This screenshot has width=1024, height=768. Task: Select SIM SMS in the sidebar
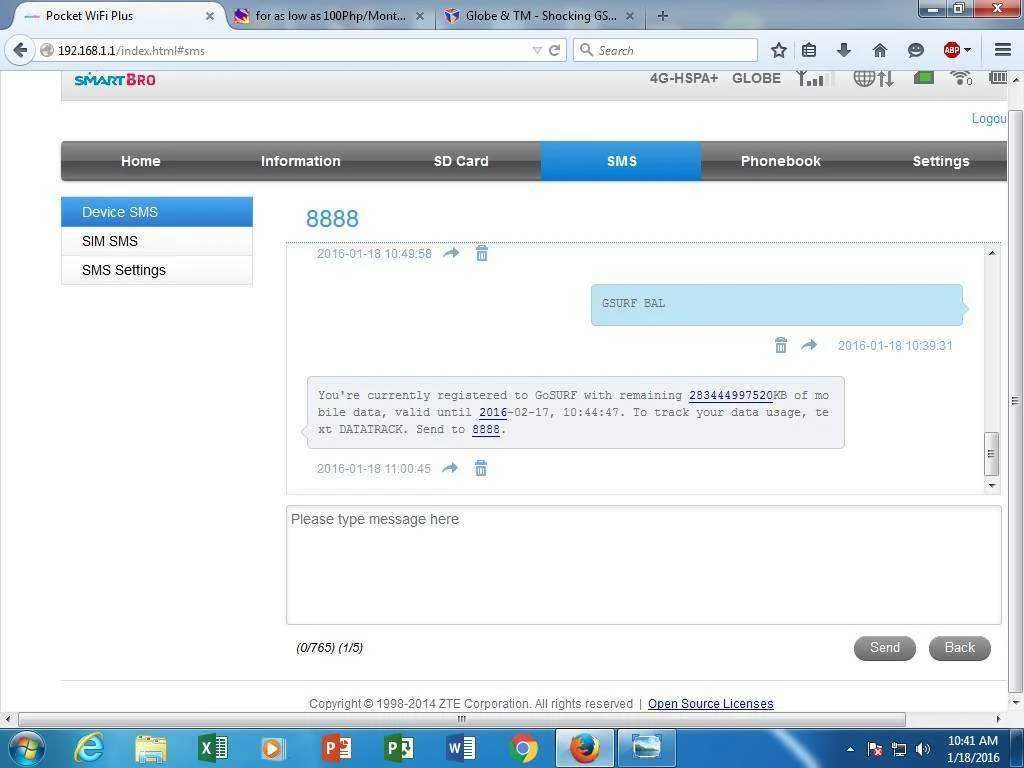(157, 241)
